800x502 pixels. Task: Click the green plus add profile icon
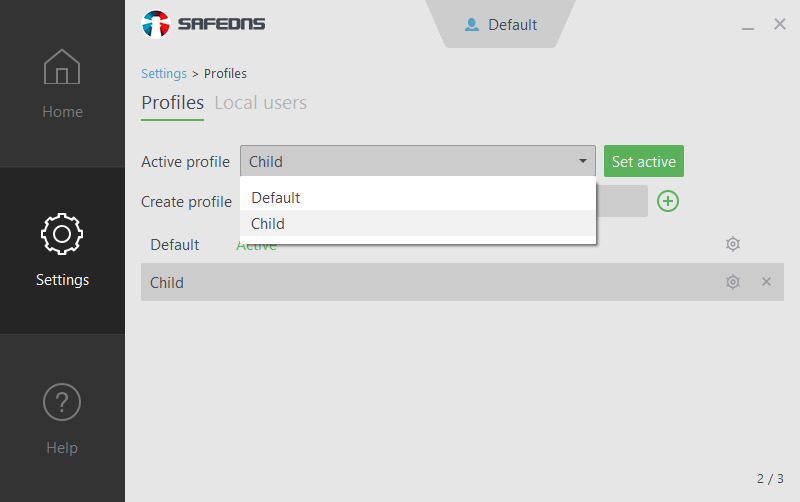pos(668,201)
